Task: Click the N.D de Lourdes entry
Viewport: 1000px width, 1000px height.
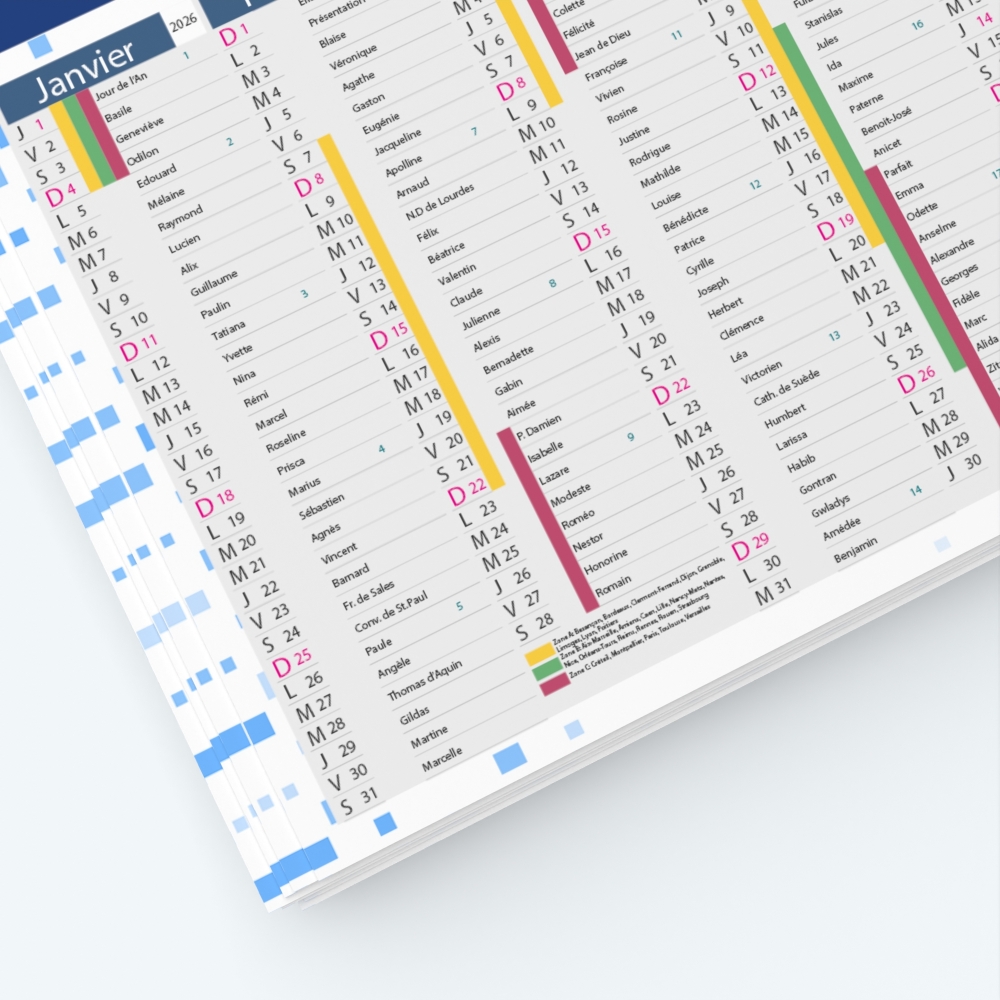Action: tap(440, 202)
